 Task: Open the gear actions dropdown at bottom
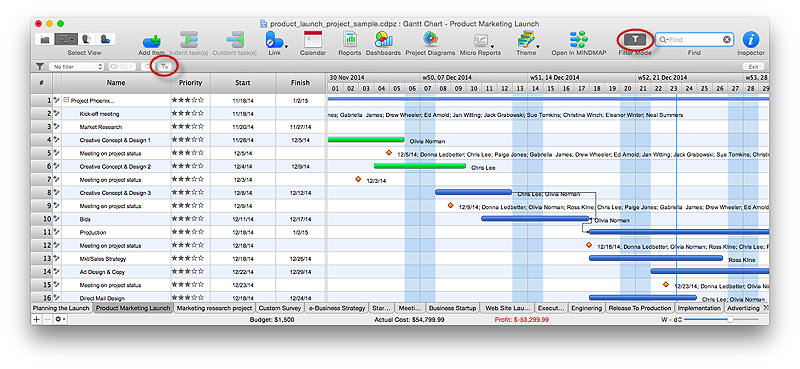click(x=61, y=319)
